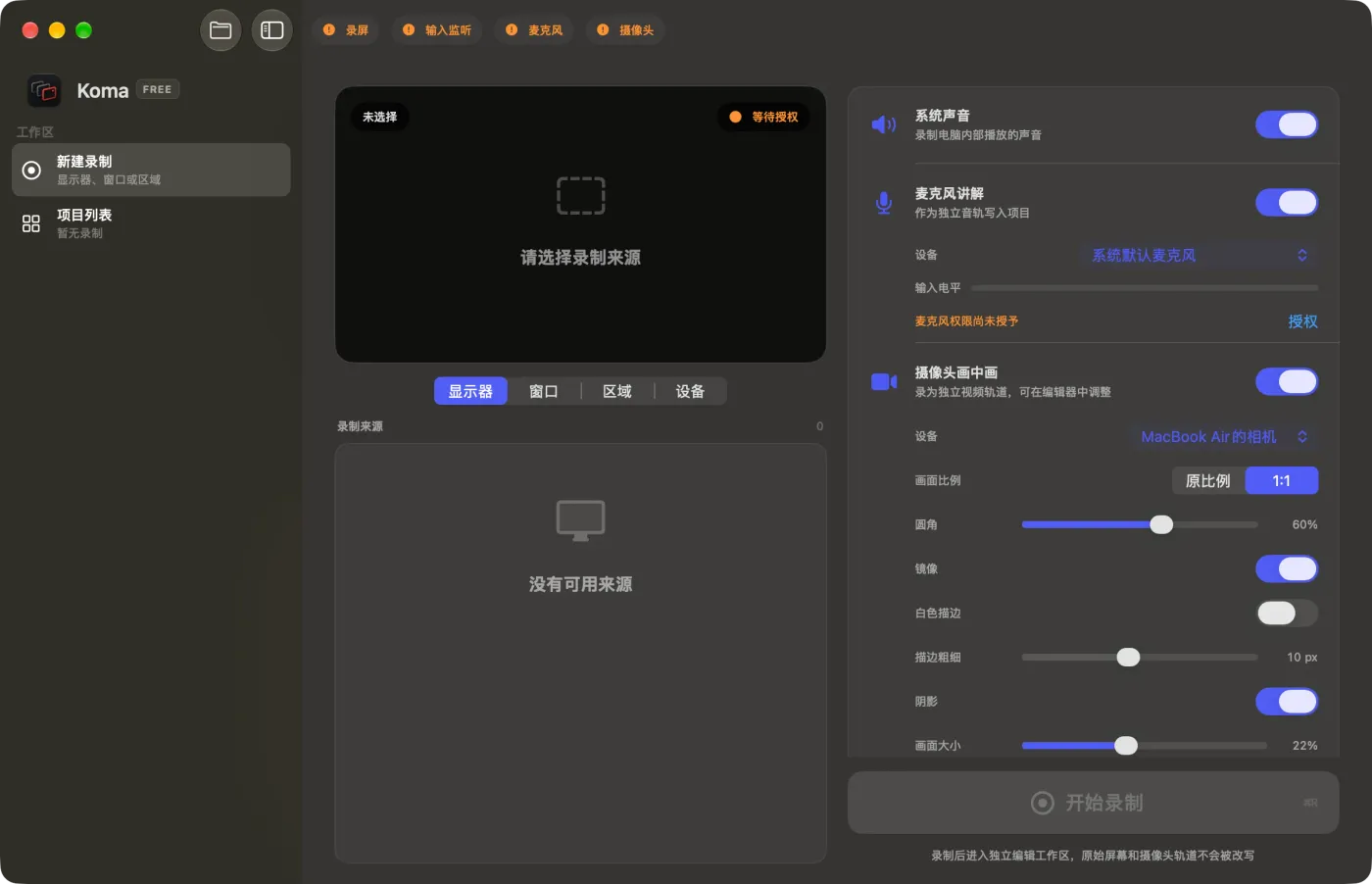Screen dimensions: 1372x884
Task: Click the 22% 画面大小 value
Action: (x=1304, y=746)
